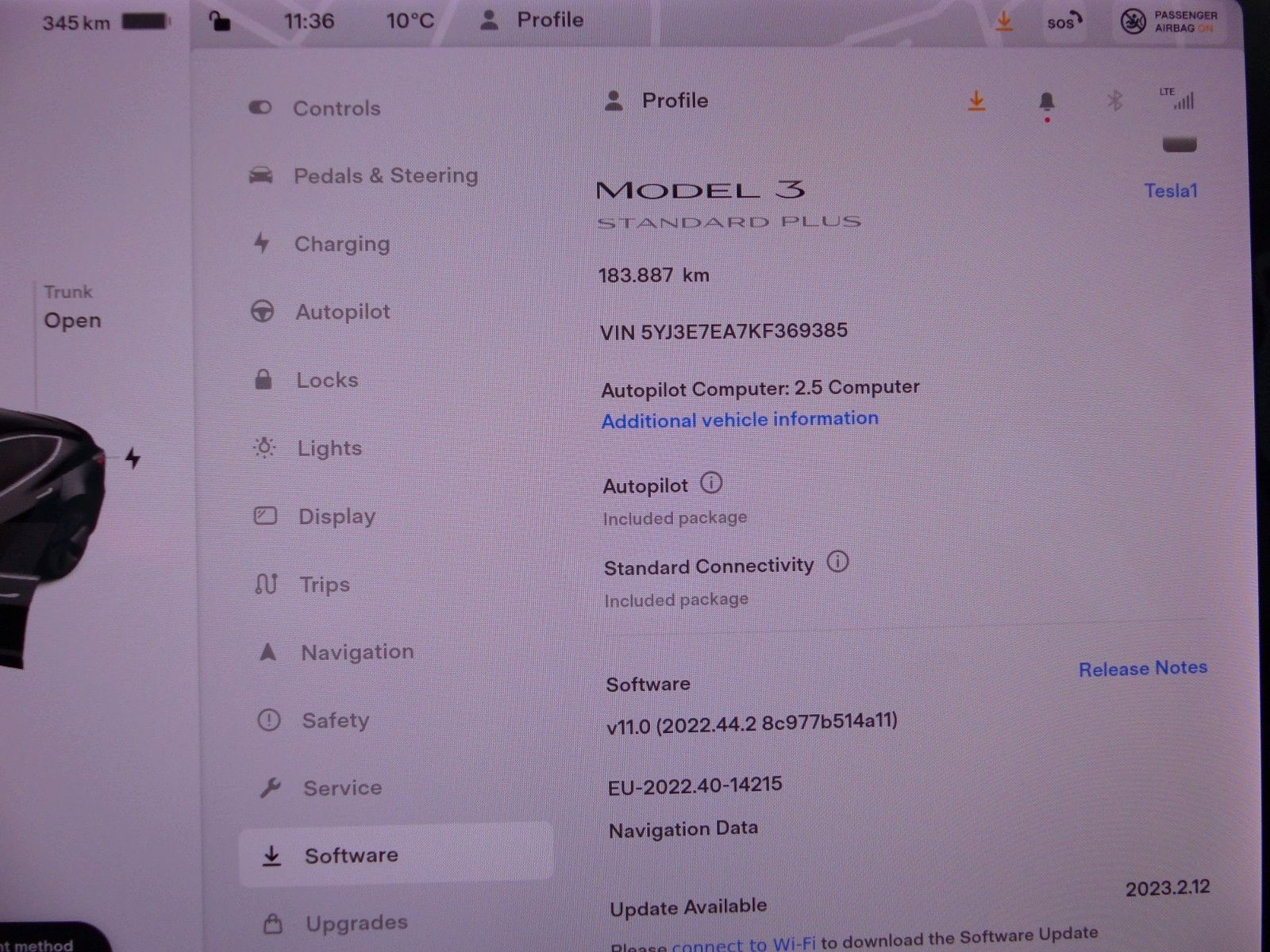Click the Safety exclamation icon
The height and width of the screenshot is (952, 1270).
269,720
